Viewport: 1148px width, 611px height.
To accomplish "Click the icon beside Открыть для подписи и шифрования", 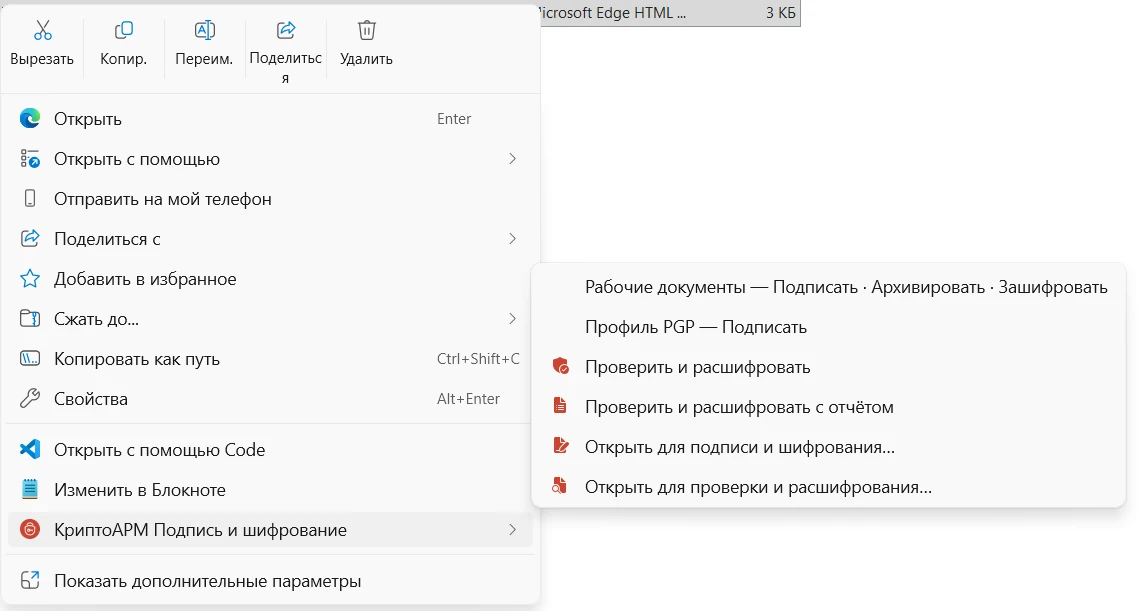I will tap(561, 446).
